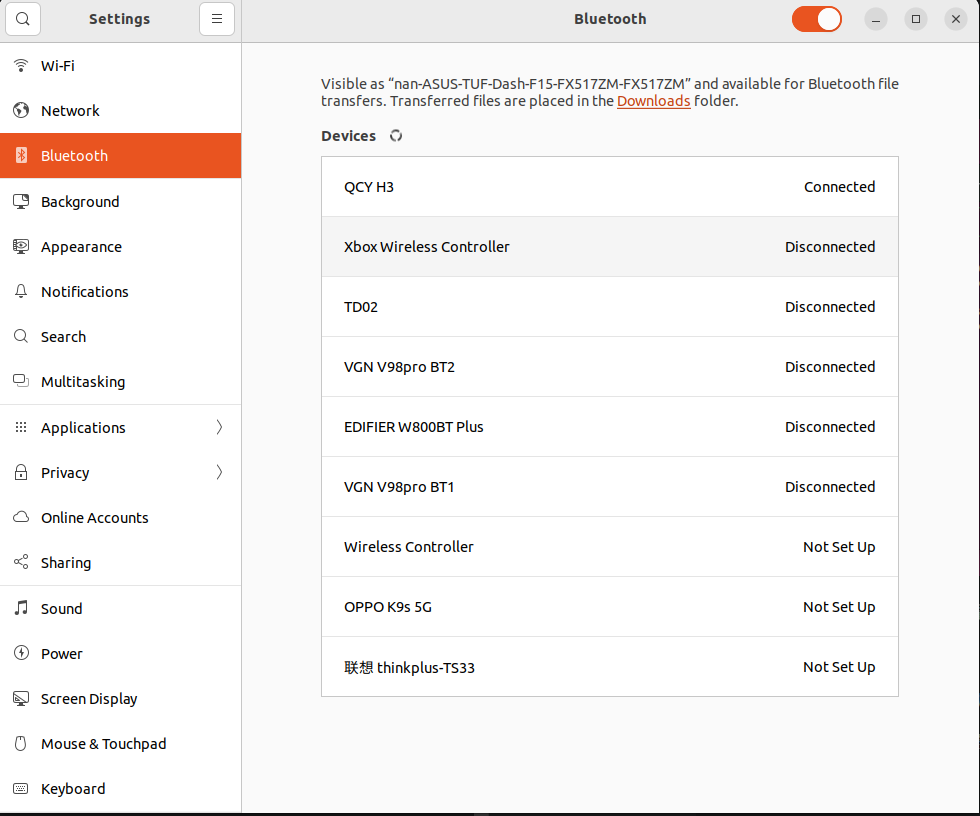Viewport: 980px width, 816px height.
Task: Open EDIFIER W800BT Plus device
Action: click(610, 427)
